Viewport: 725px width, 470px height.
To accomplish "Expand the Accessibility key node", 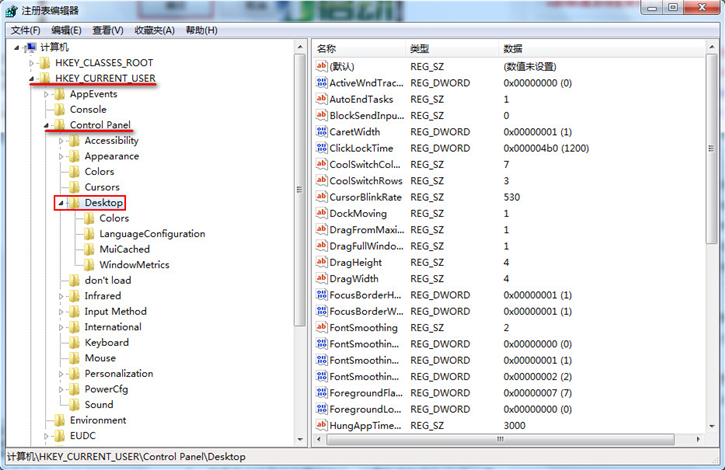I will 61,141.
